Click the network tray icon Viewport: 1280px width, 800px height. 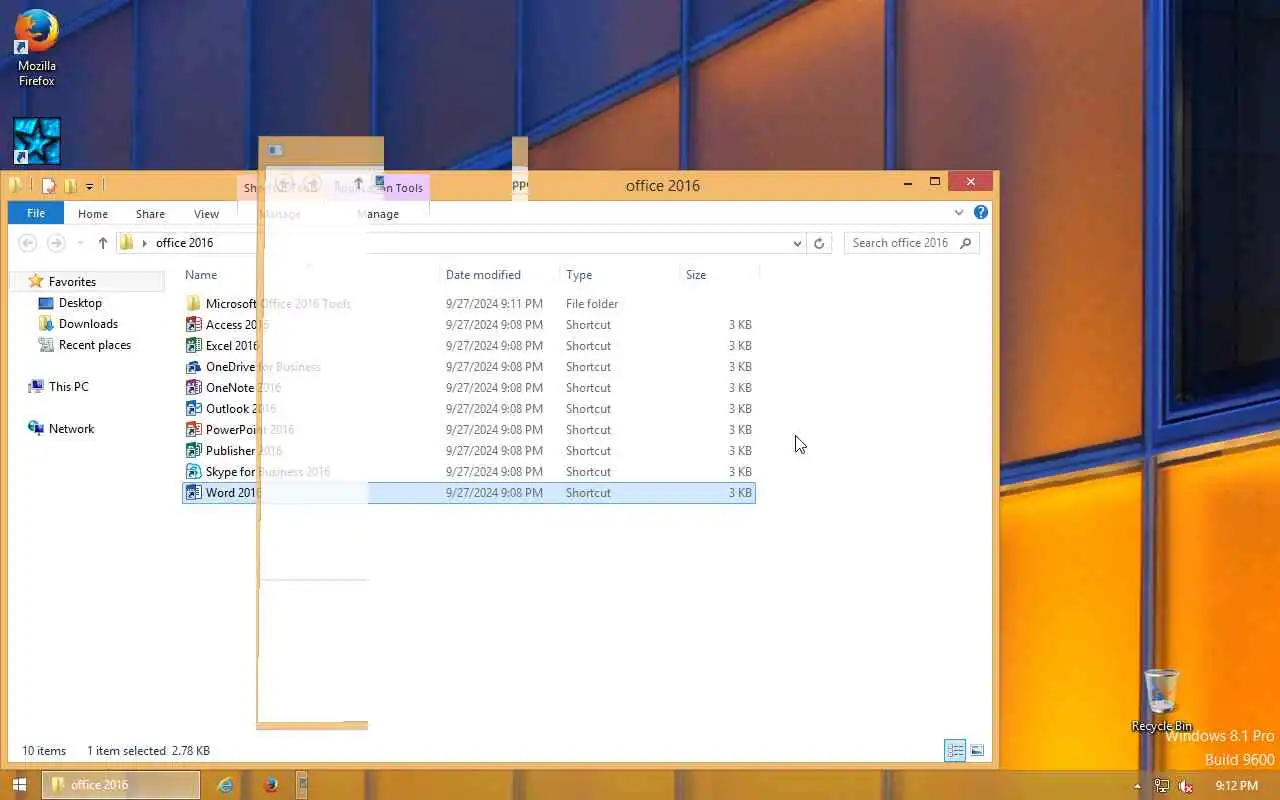[1162, 786]
